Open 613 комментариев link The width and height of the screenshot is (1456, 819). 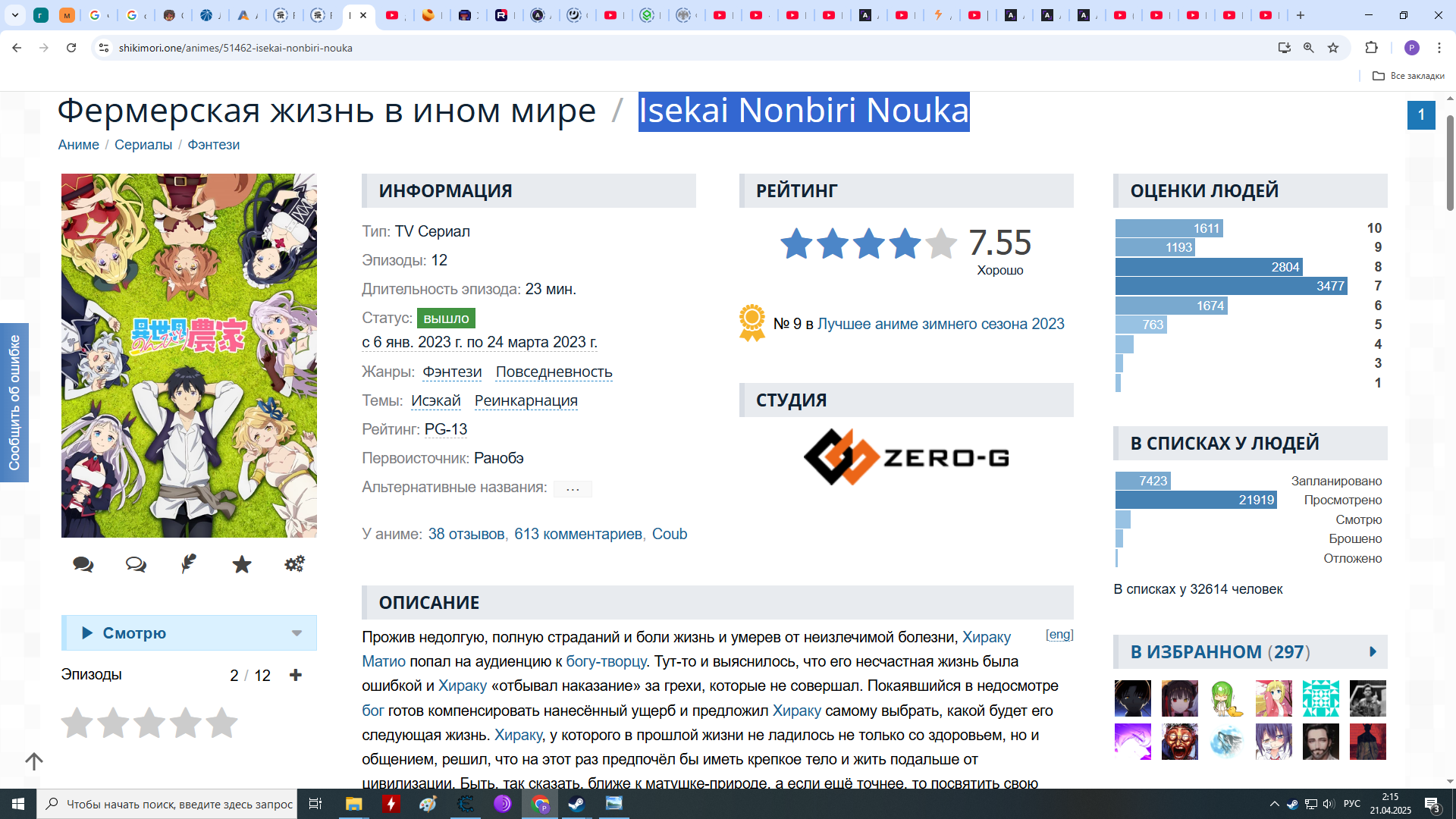579,534
